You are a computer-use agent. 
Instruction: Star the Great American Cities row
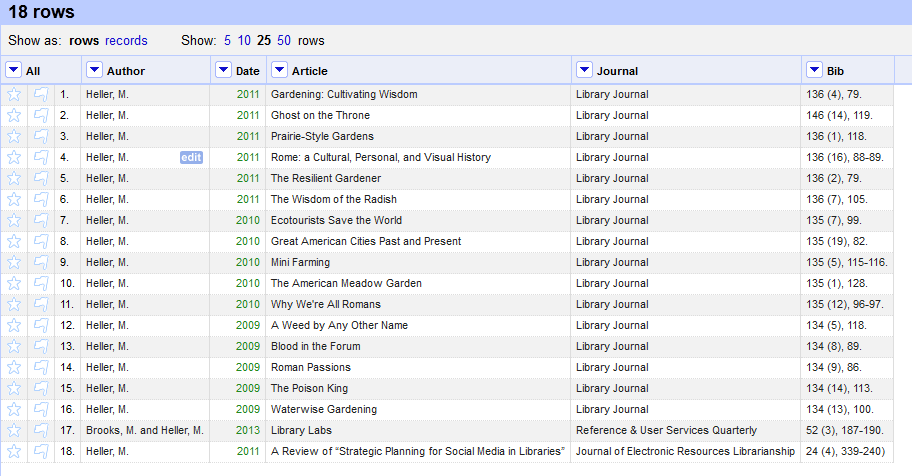point(14,241)
